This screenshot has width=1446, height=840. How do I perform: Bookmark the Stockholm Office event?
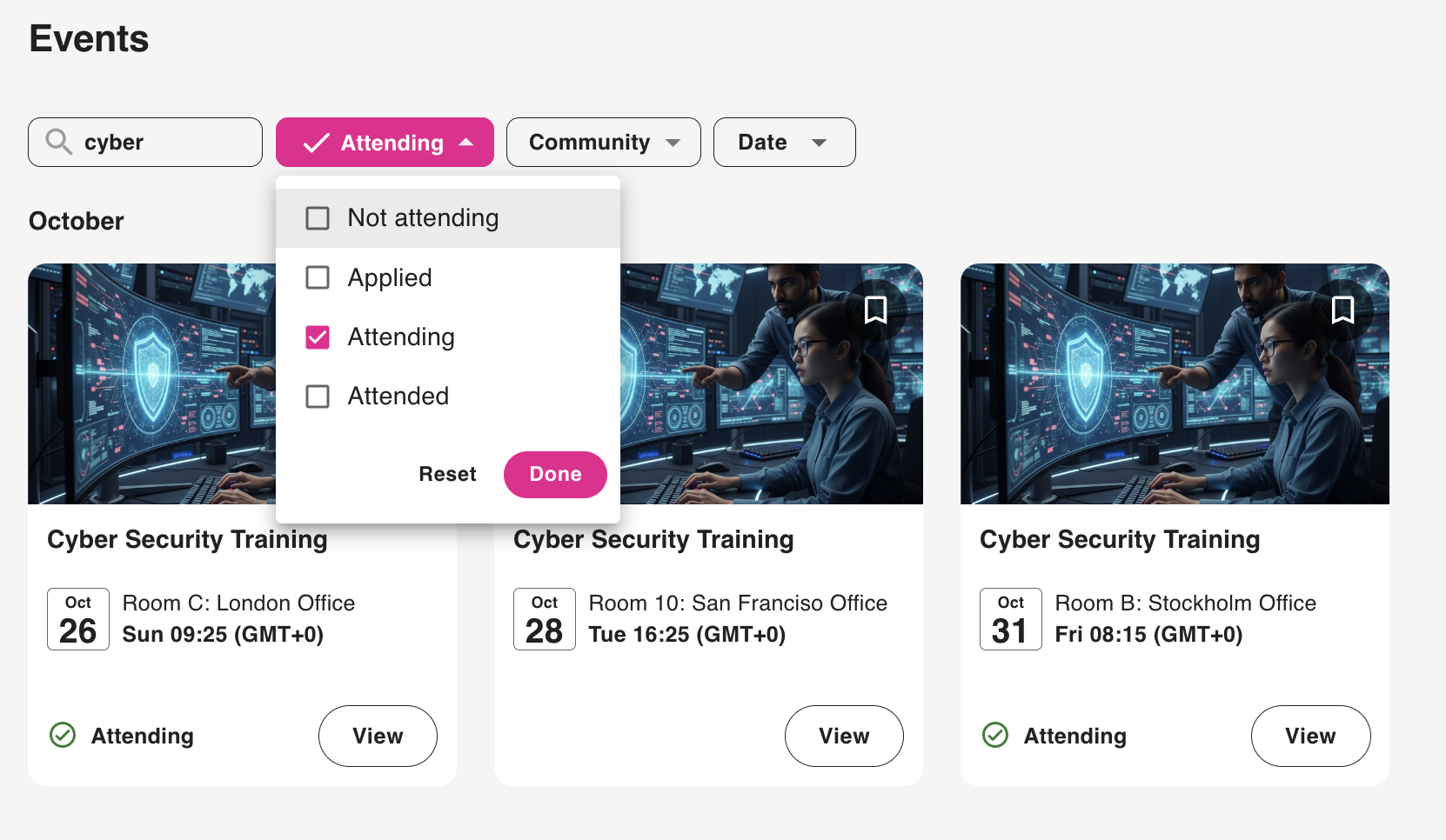click(1342, 310)
